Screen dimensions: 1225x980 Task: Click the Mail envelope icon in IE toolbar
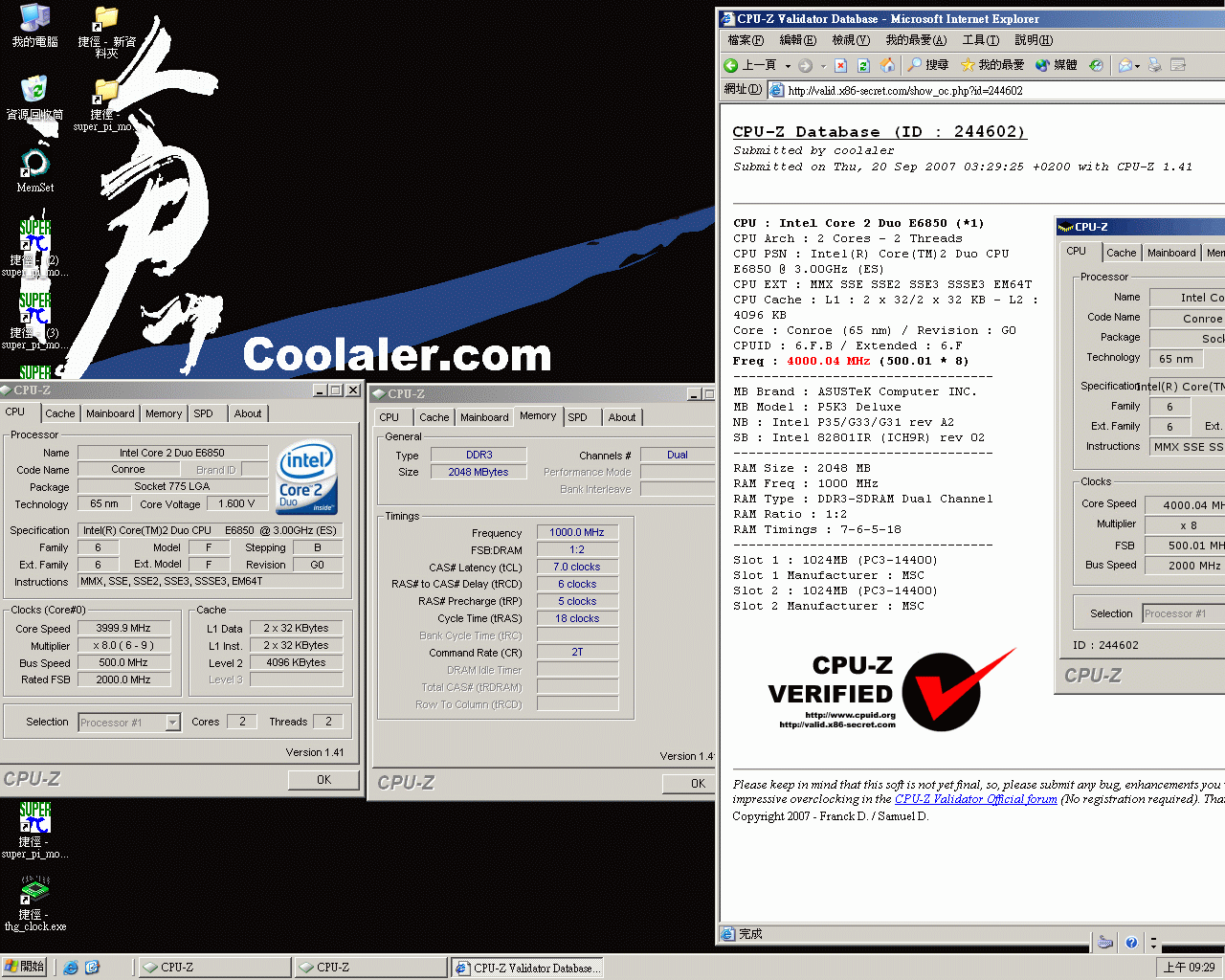point(1125,65)
